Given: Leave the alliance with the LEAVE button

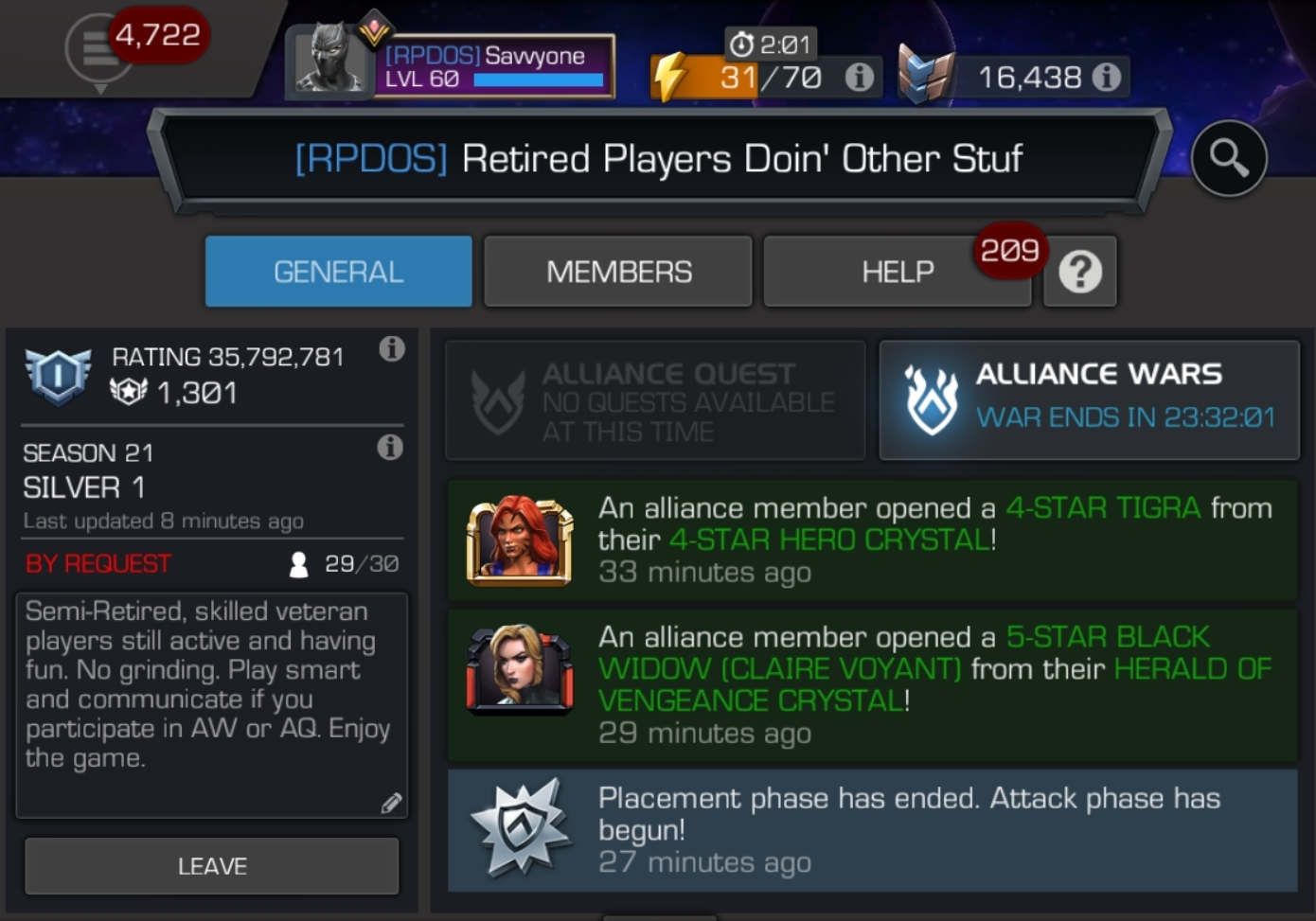Looking at the screenshot, I should [x=212, y=866].
